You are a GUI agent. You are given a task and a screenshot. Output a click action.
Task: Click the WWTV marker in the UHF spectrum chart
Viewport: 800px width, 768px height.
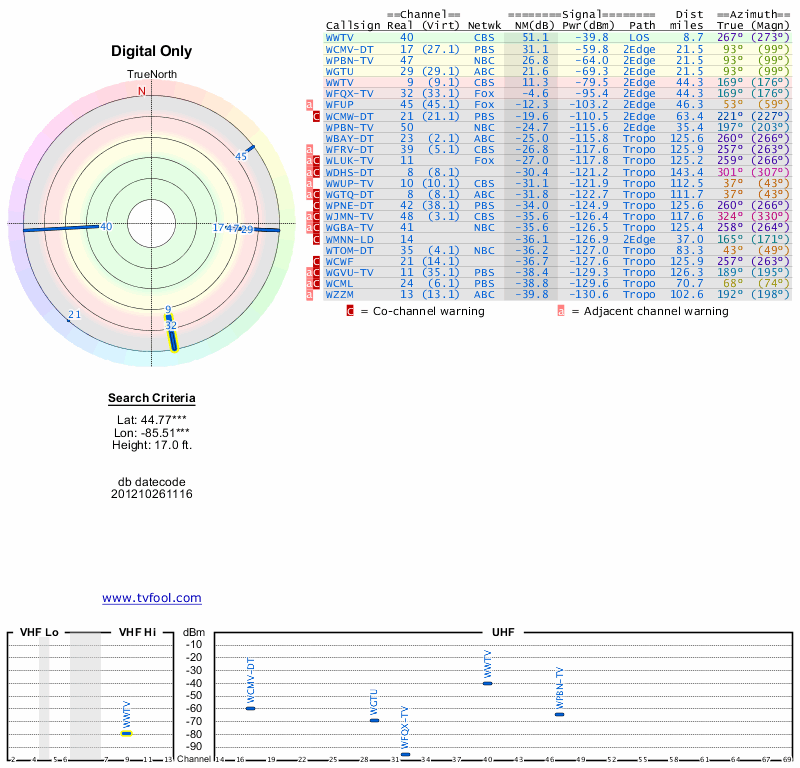488,683
